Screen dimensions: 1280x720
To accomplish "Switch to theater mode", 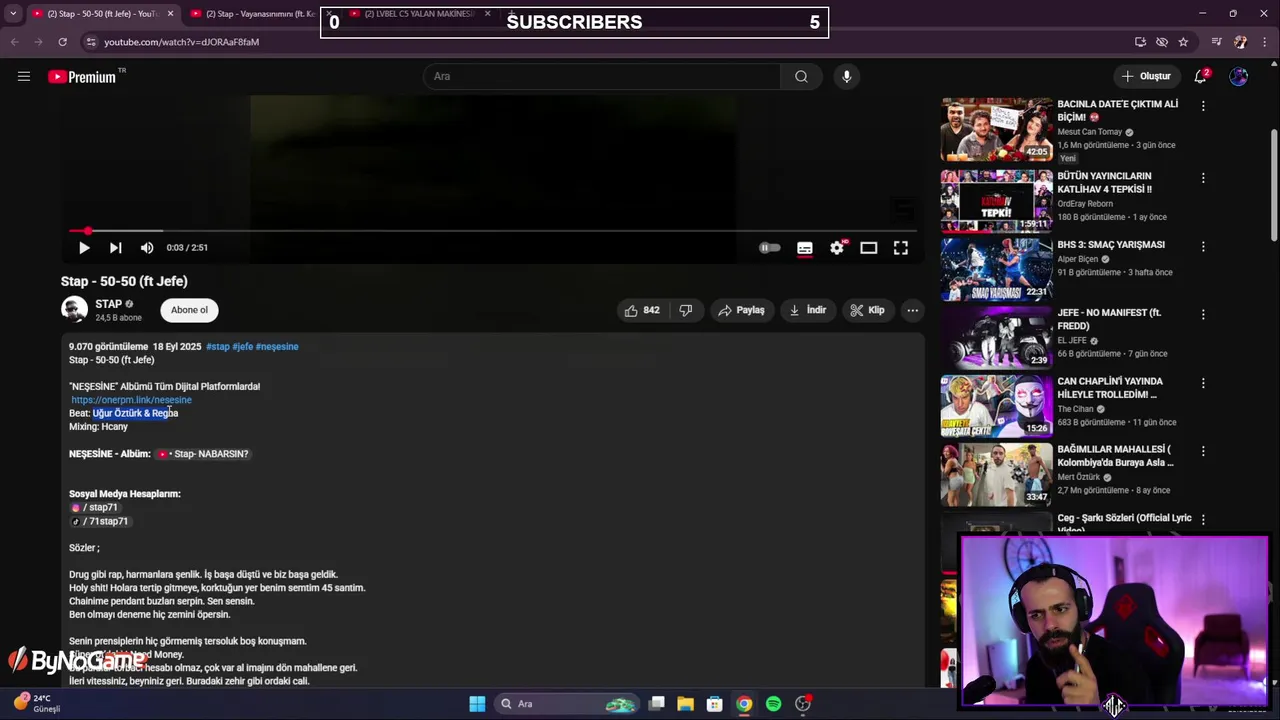I will (x=869, y=248).
